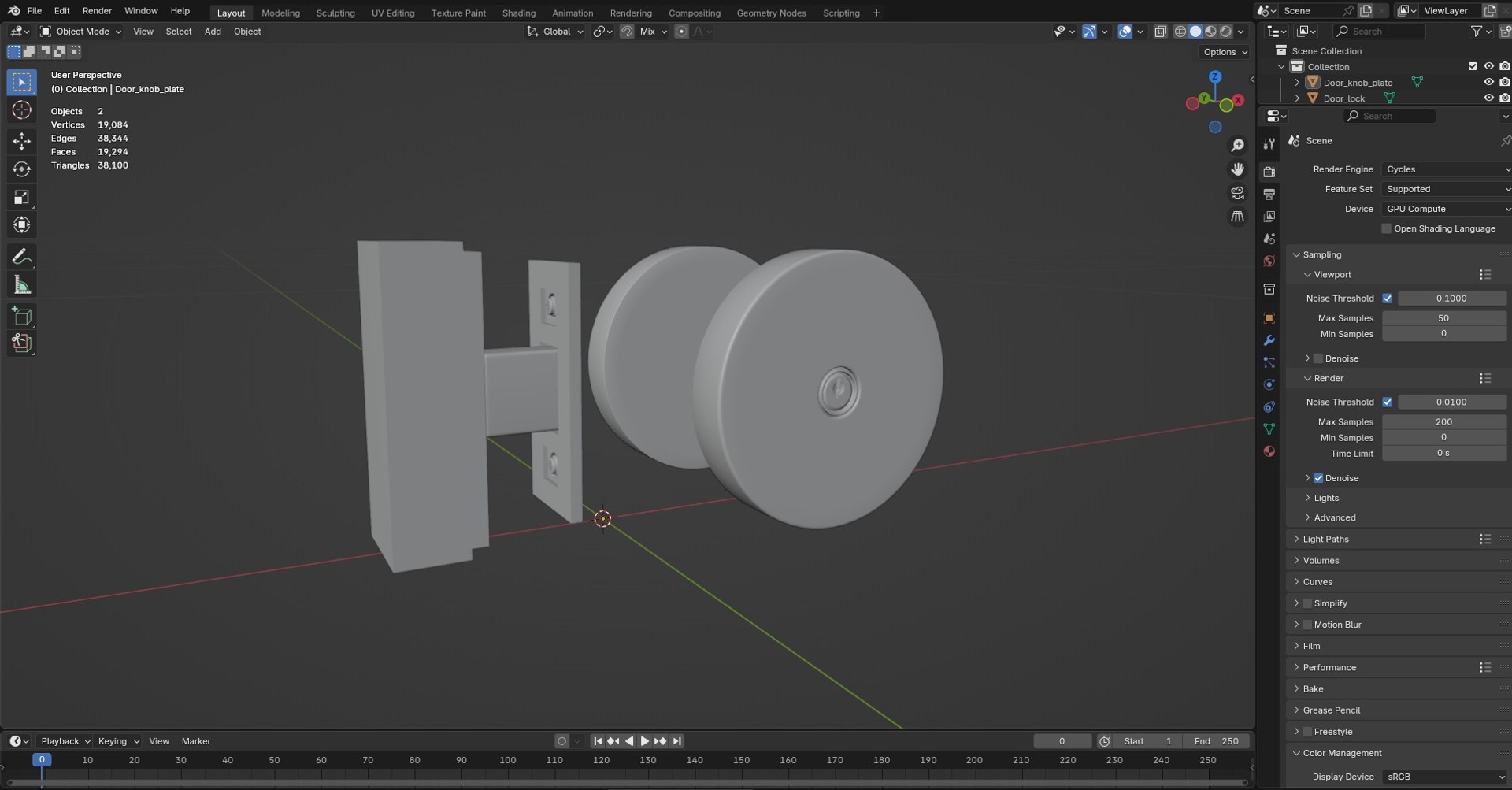Open the Feature Set dropdown
The height and width of the screenshot is (790, 1512).
click(x=1447, y=189)
